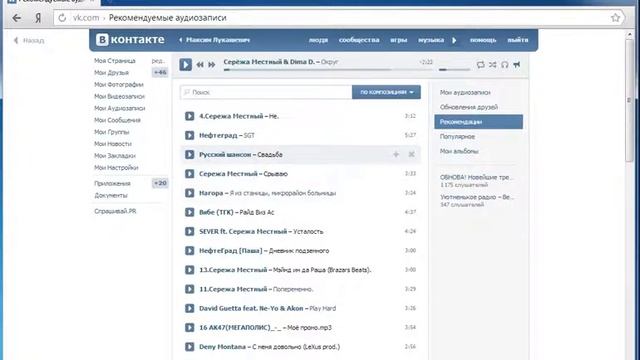Image resolution: width=640 pixels, height=360 pixels.
Task: Open the 'Мои альбомы' tab
Action: [459, 151]
